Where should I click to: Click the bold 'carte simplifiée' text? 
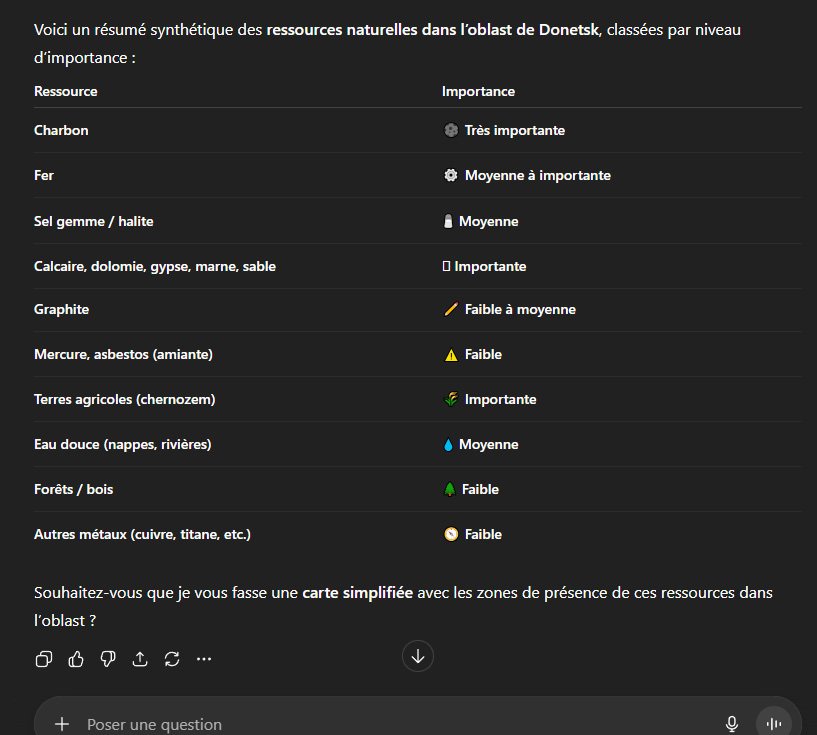tap(357, 593)
